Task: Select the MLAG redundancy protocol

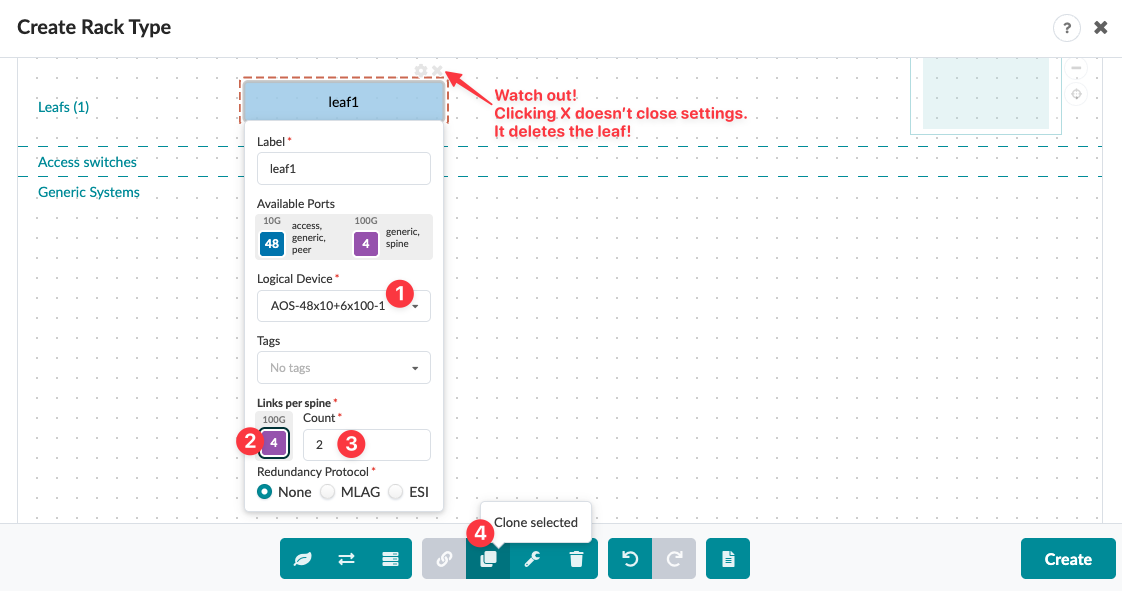Action: 328,491
